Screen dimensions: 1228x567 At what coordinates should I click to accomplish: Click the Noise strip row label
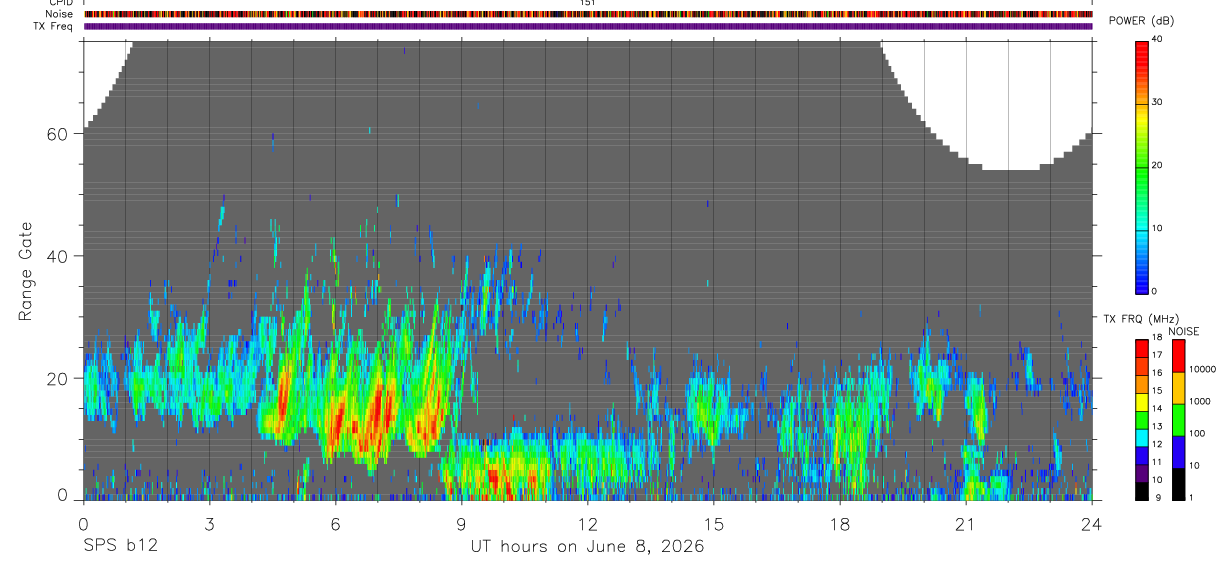(x=60, y=14)
